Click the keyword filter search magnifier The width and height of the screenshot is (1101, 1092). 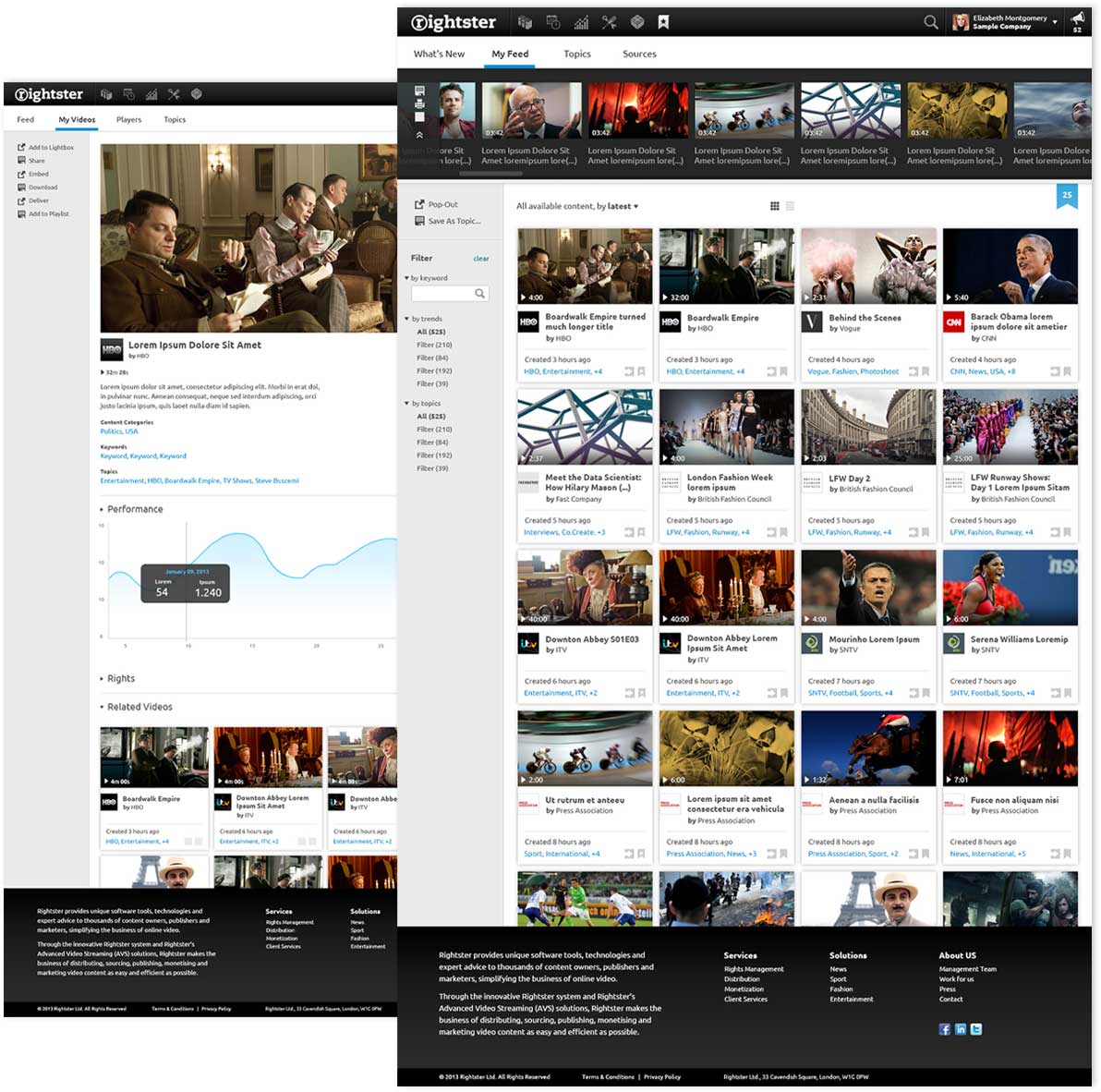click(x=479, y=294)
